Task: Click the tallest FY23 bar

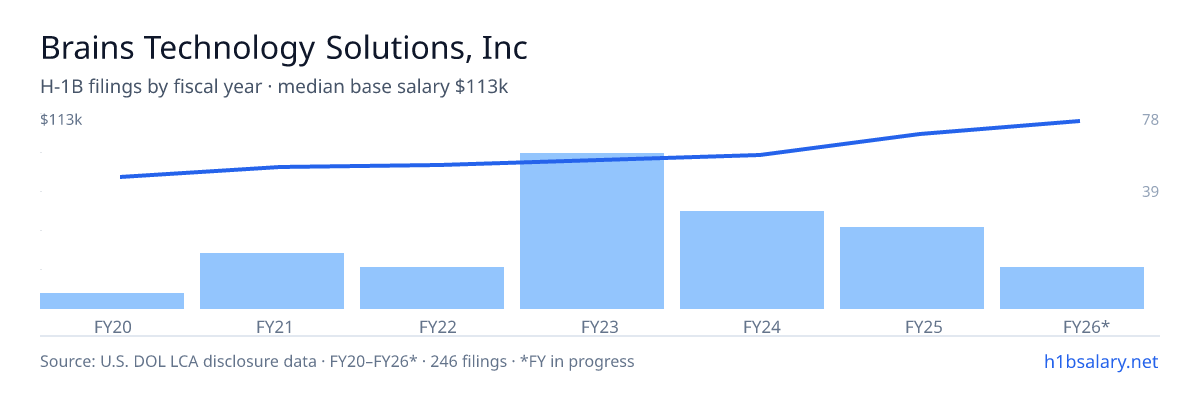Action: [x=592, y=231]
